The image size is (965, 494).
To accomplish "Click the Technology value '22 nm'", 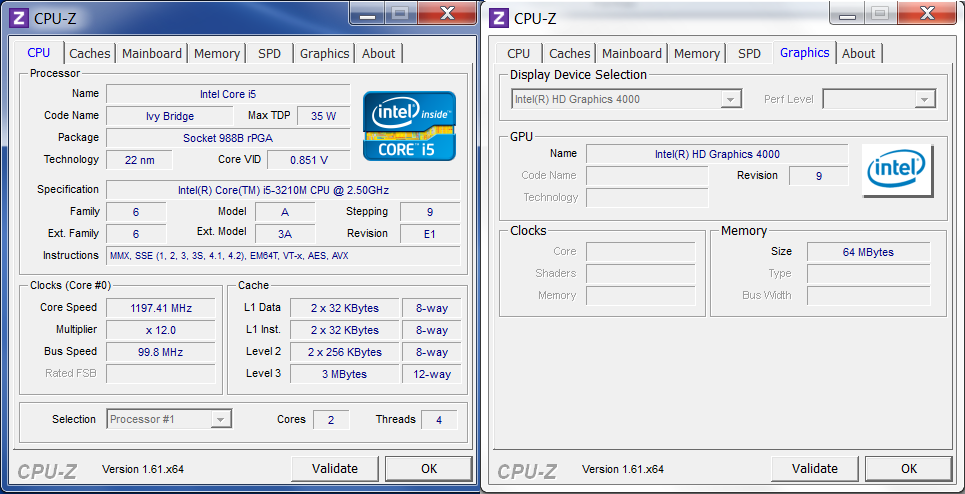I will tap(140, 160).
